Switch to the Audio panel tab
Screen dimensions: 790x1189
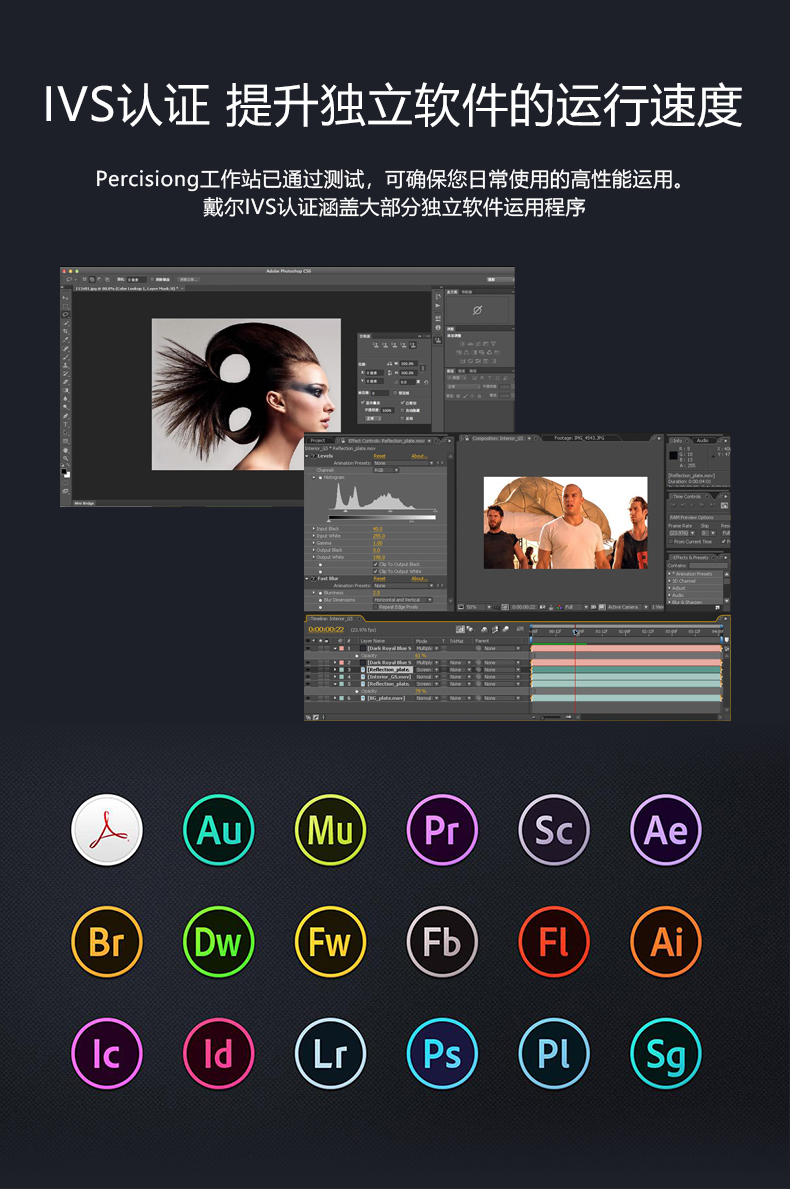pyautogui.click(x=703, y=441)
